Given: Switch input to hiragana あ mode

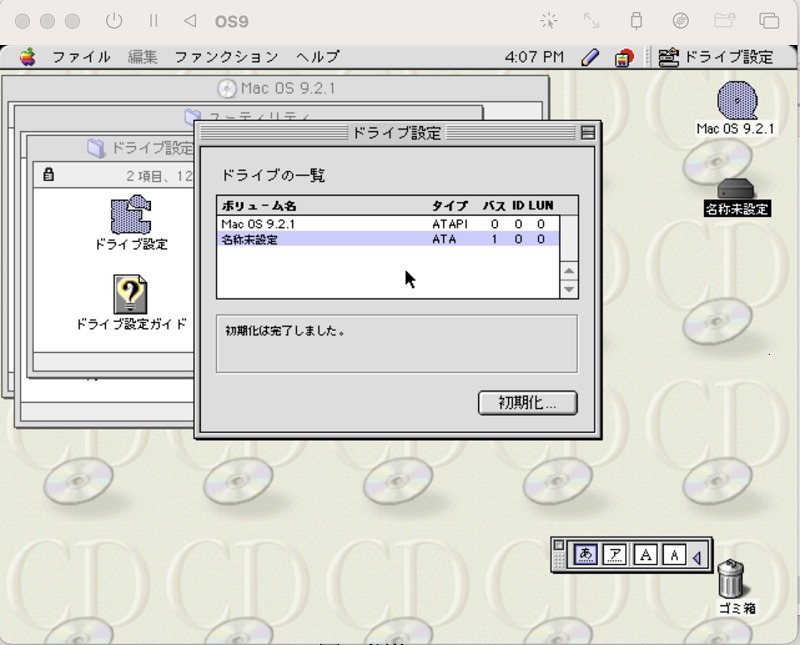Looking at the screenshot, I should [585, 554].
